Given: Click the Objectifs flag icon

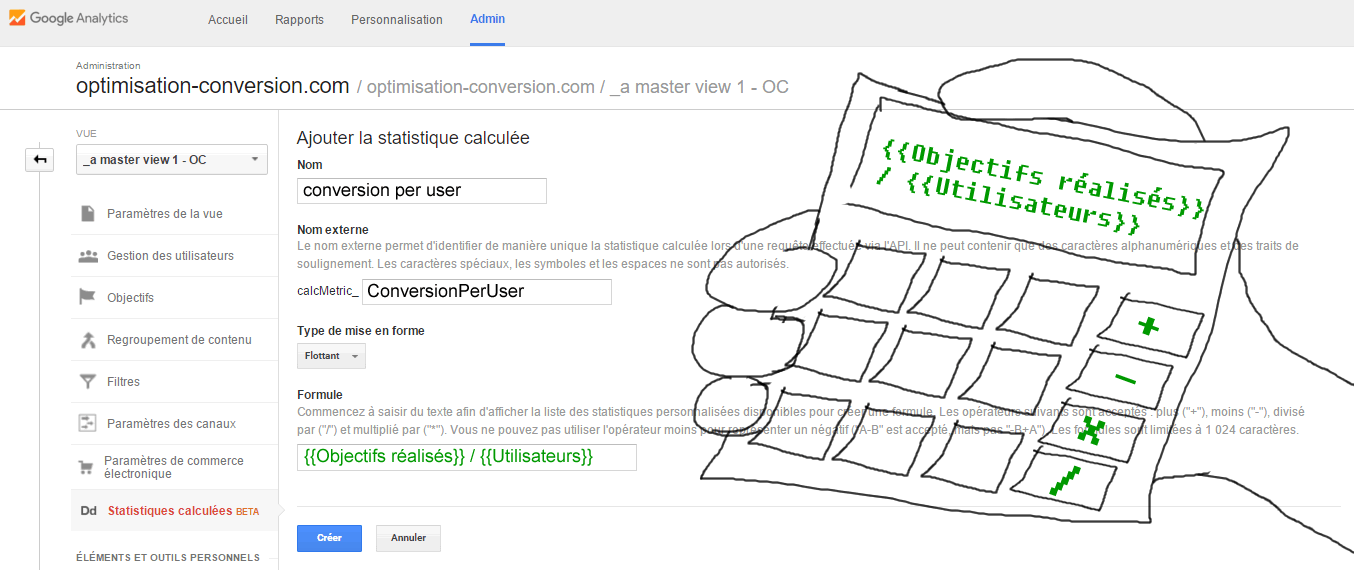Looking at the screenshot, I should pyautogui.click(x=88, y=298).
